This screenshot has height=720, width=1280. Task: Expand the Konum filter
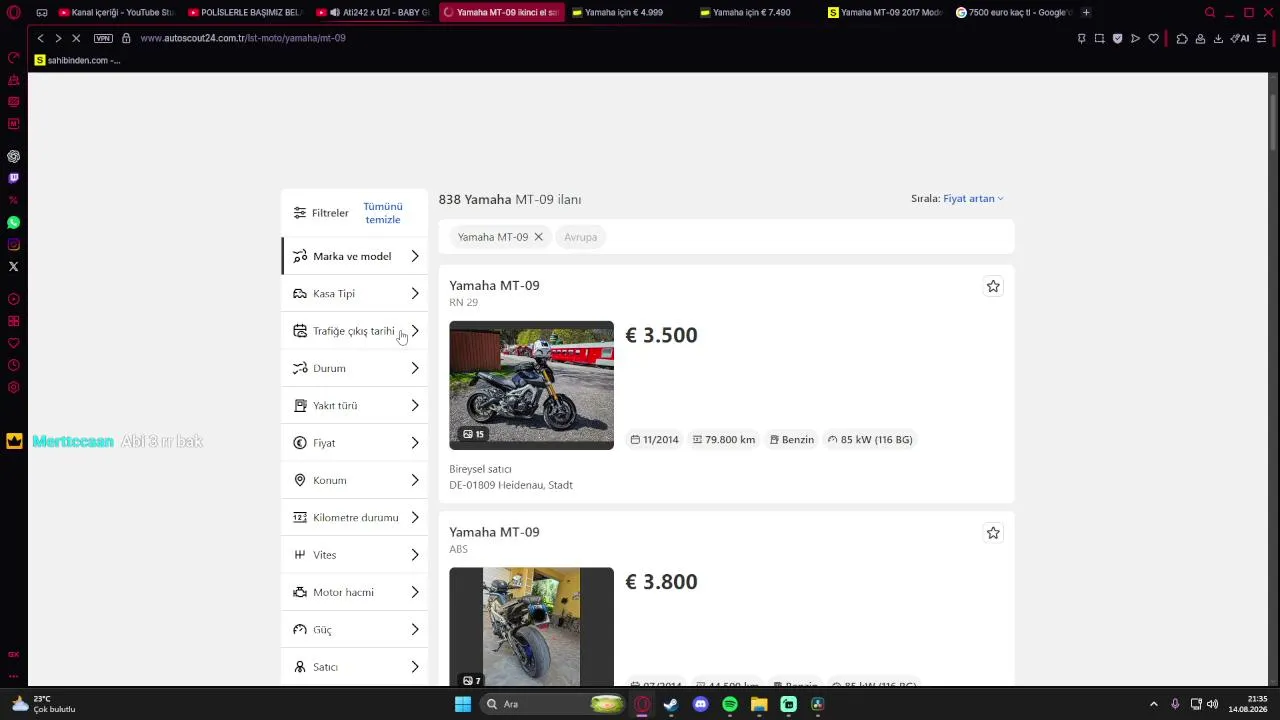pyautogui.click(x=355, y=480)
